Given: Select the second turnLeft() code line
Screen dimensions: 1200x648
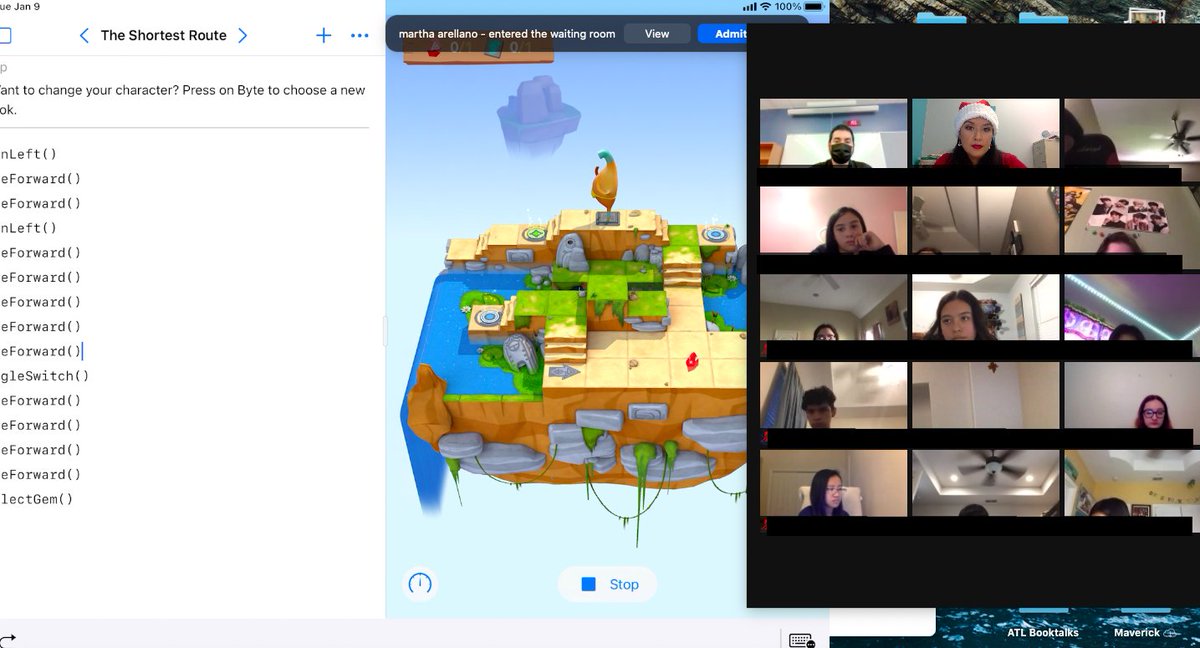Looking at the screenshot, I should 29,228.
